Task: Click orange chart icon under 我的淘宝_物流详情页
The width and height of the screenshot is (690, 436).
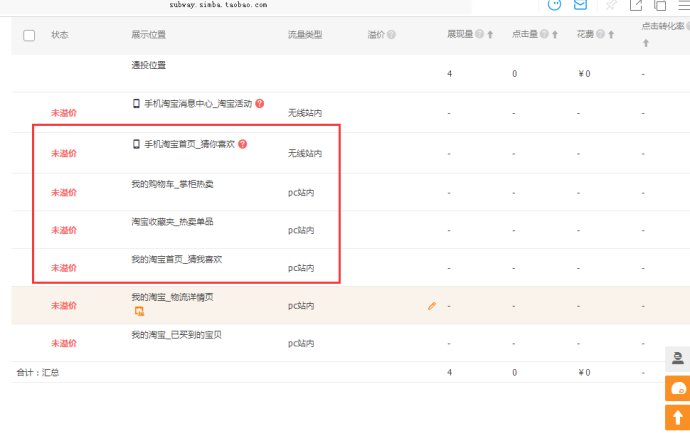Action: pyautogui.click(x=139, y=311)
